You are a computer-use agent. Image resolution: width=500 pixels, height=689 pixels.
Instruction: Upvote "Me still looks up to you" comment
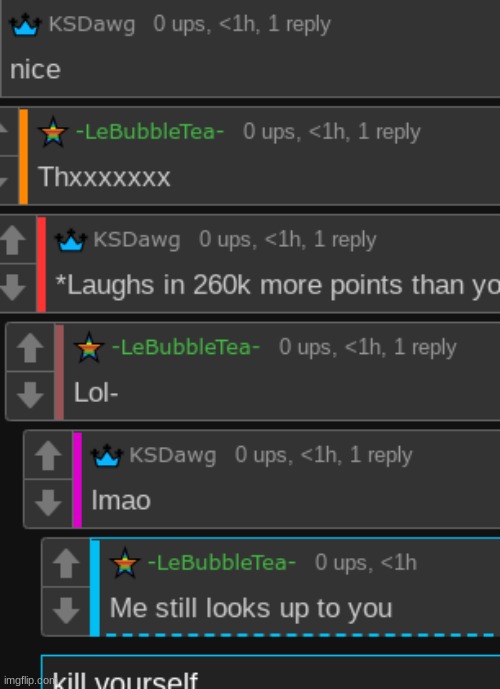tap(66, 563)
